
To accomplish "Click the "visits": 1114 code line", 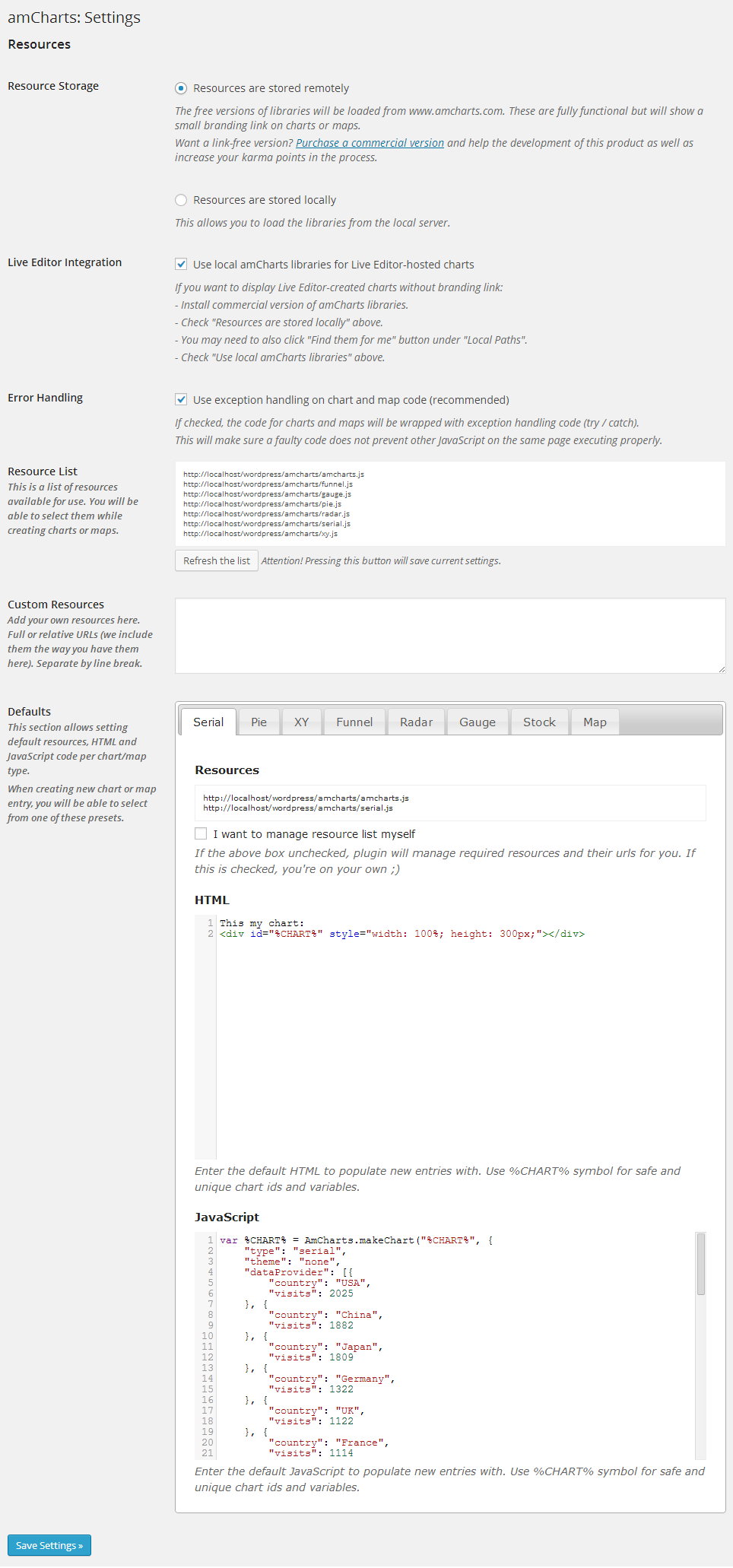I will pos(311,1453).
